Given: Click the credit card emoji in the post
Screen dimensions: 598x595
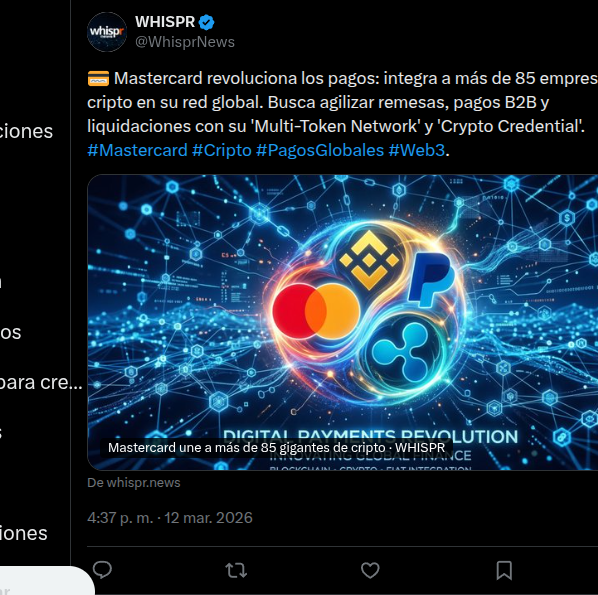Looking at the screenshot, I should [98, 79].
